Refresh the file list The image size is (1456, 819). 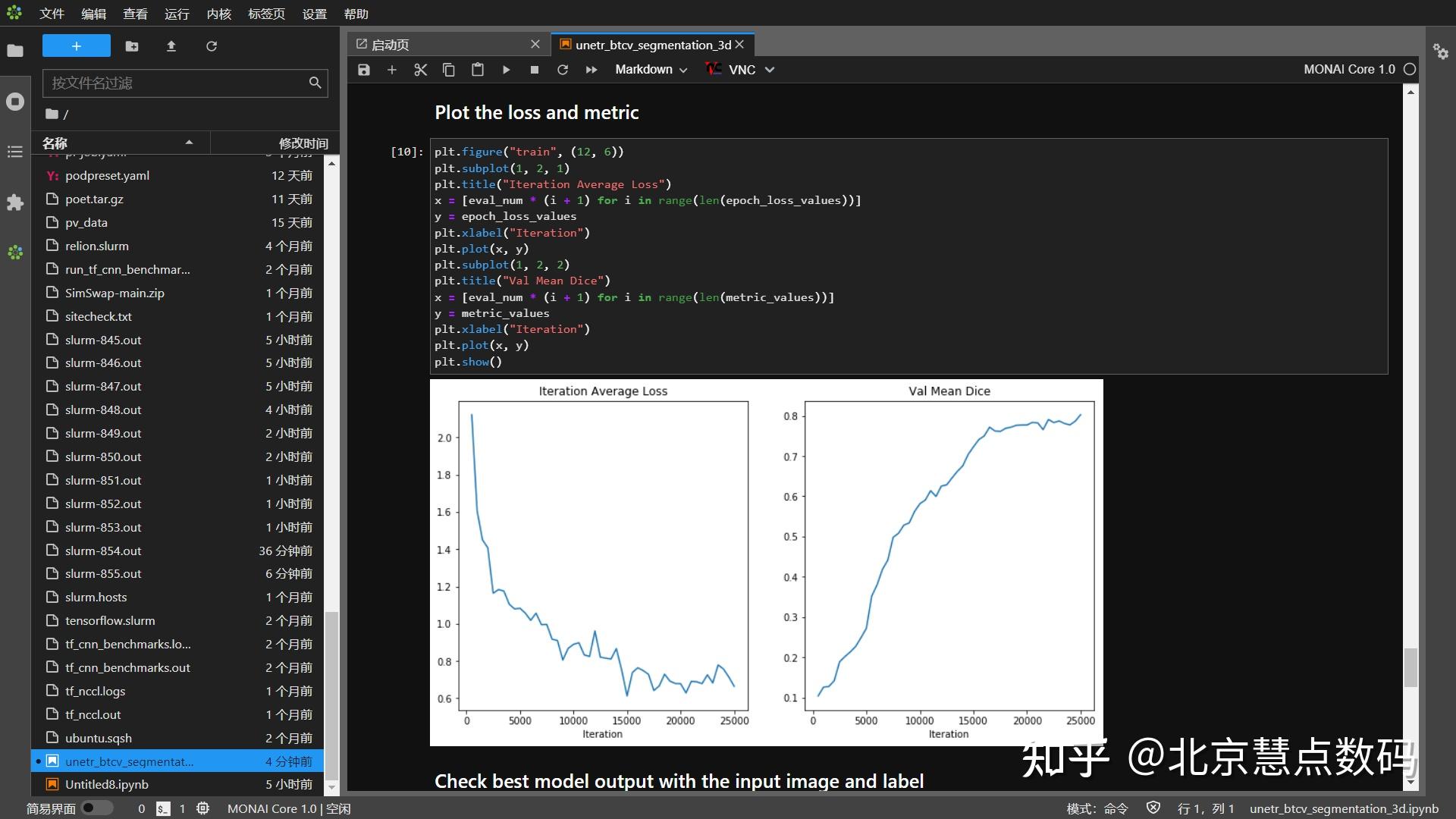tap(212, 46)
